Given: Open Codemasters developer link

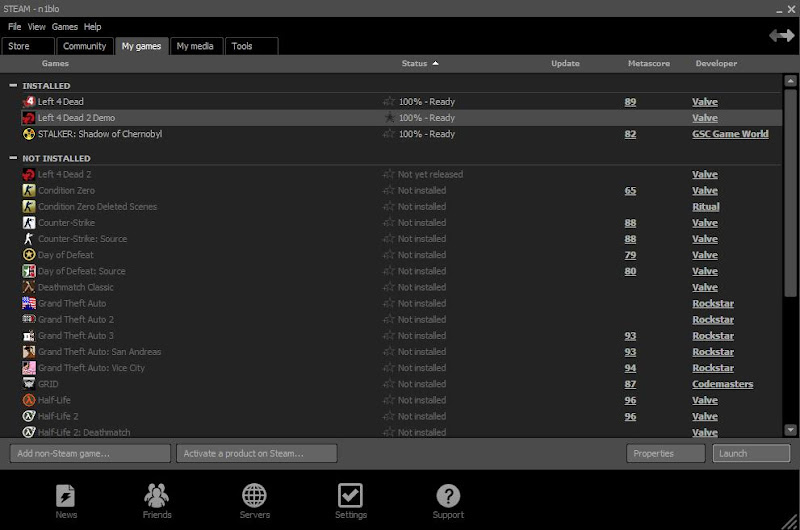Looking at the screenshot, I should pos(722,384).
